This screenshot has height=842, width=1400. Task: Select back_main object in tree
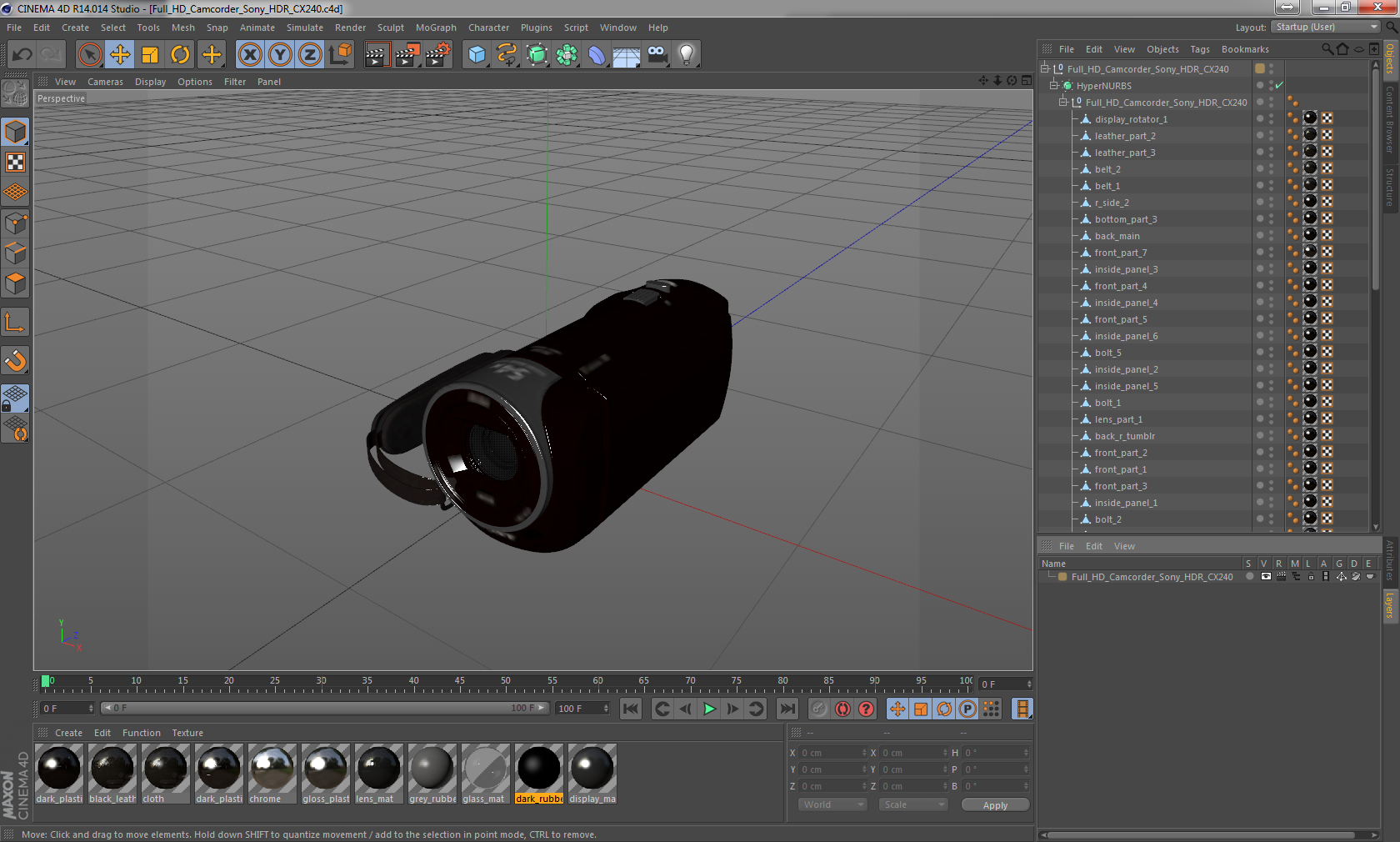(x=1117, y=236)
